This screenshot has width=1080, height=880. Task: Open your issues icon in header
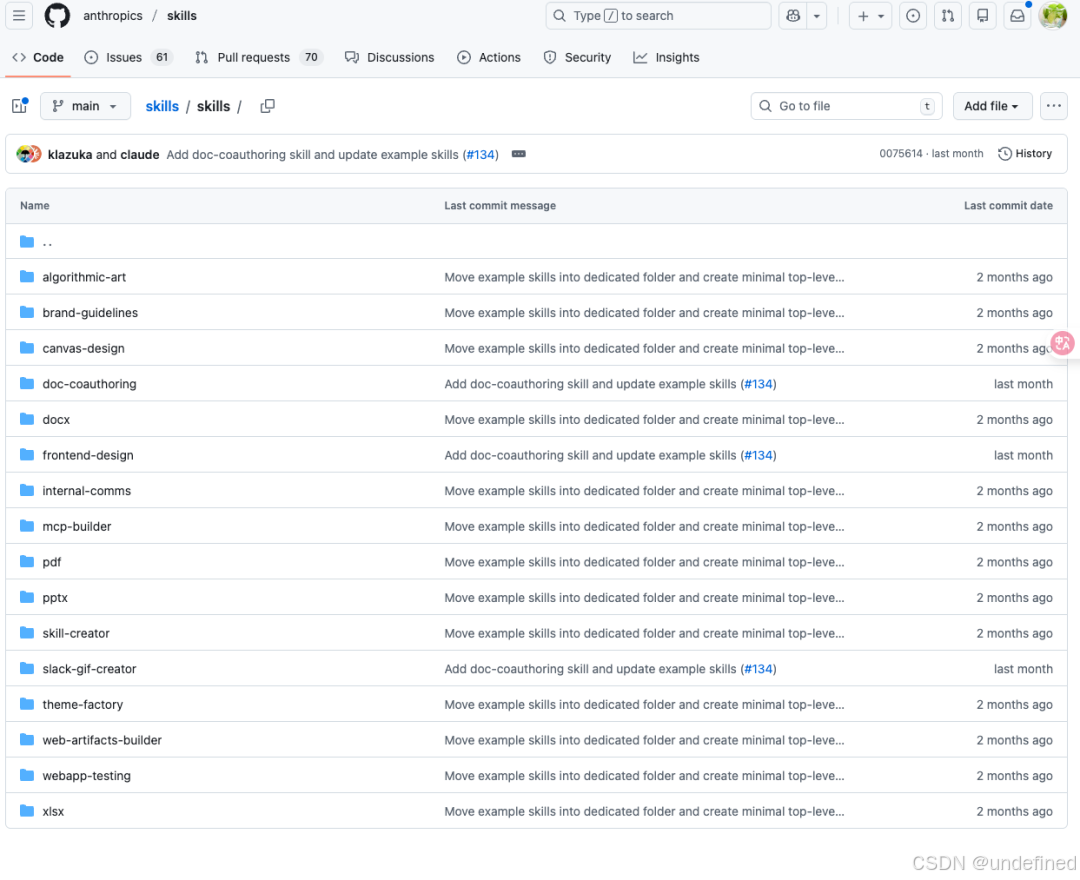pos(913,15)
